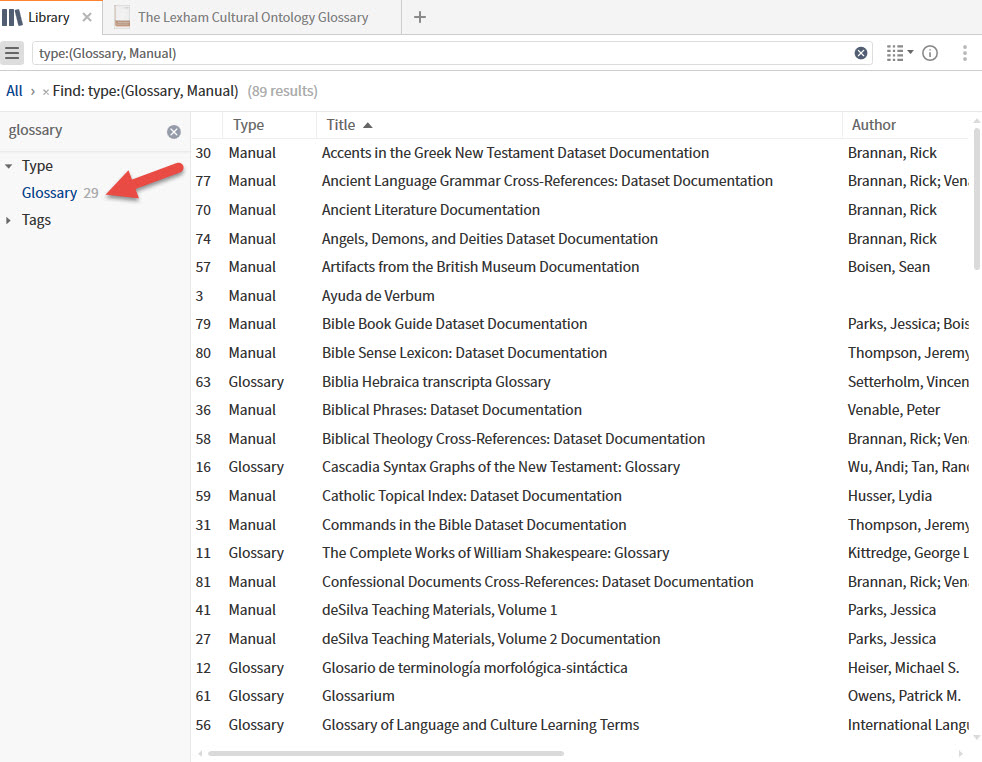Open the three-dot panel options menu

click(964, 53)
